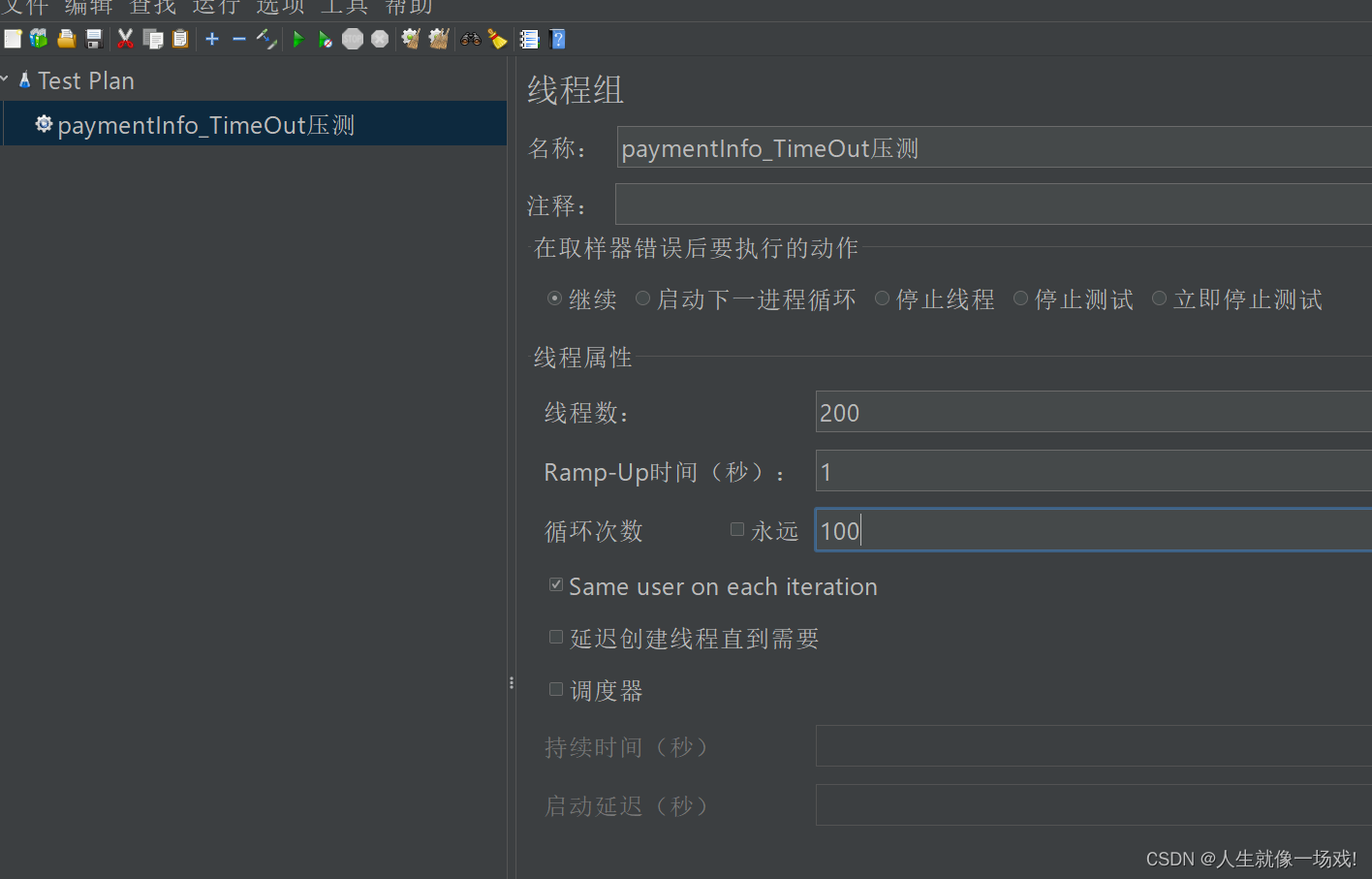Select the Test Plan tree label
The image size is (1372, 879).
click(86, 80)
